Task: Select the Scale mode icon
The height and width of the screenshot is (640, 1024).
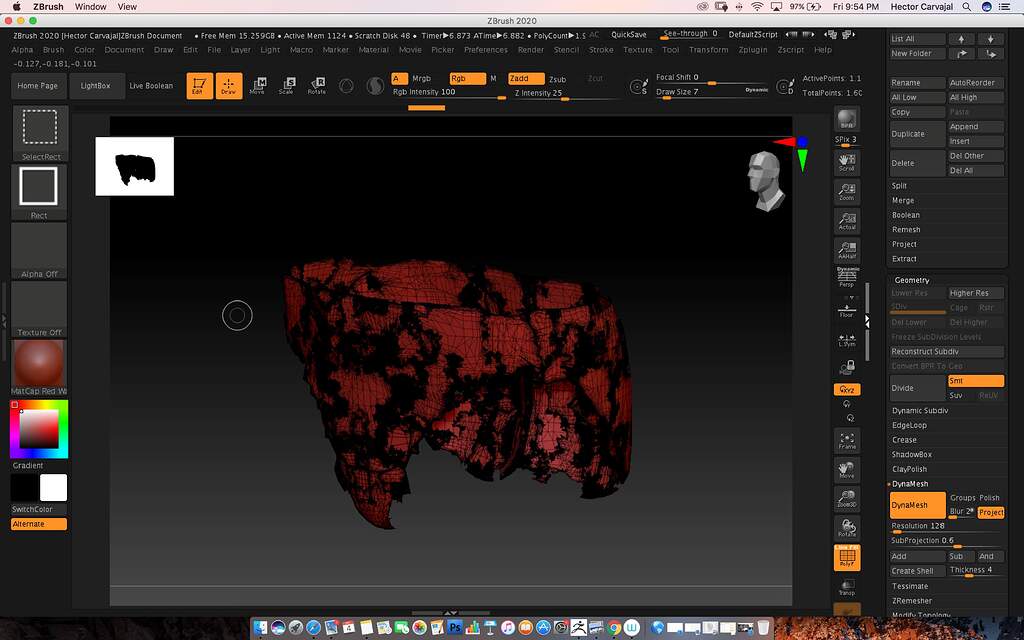Action: (287, 85)
